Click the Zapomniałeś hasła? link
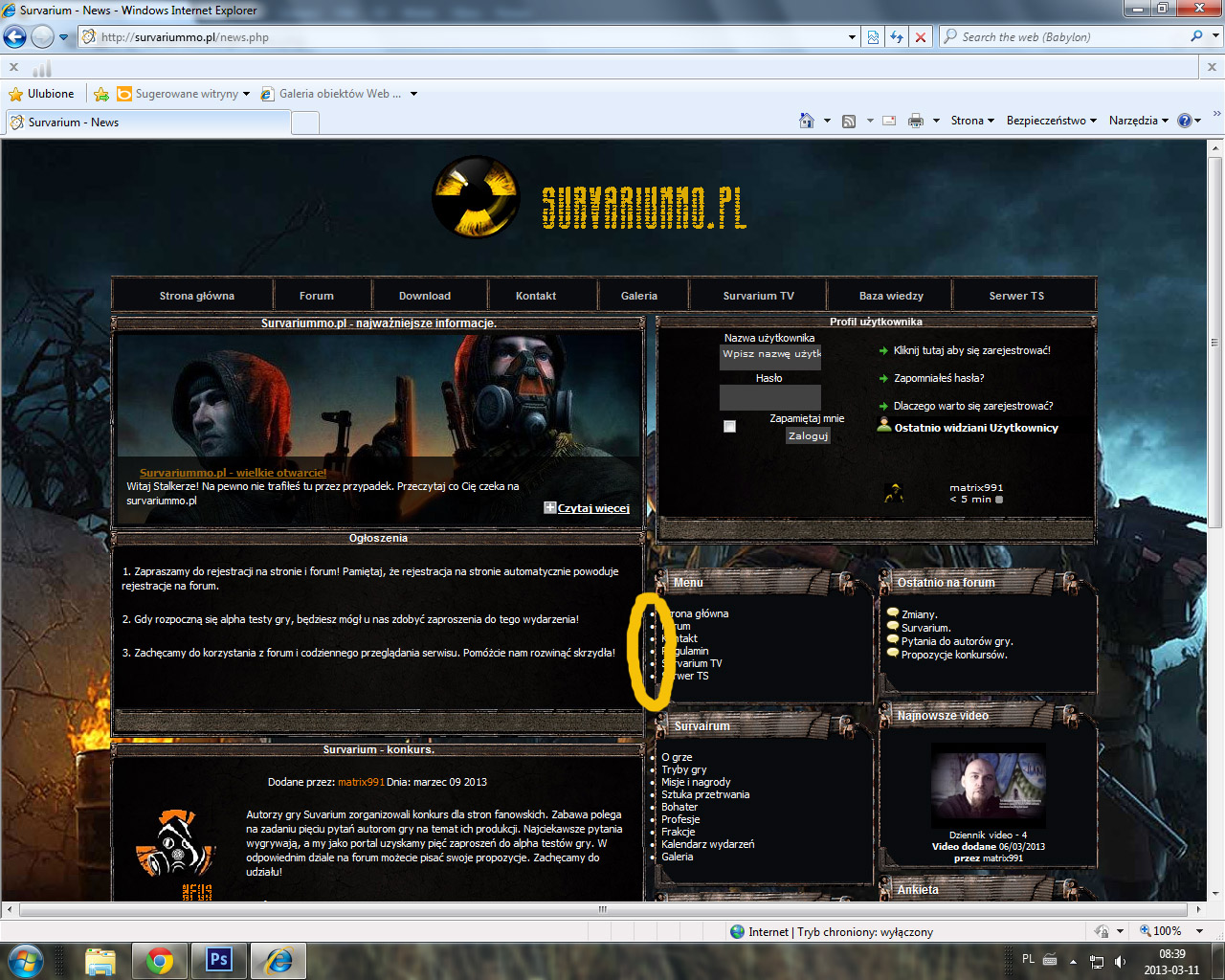This screenshot has height=980, width=1225. [x=939, y=378]
